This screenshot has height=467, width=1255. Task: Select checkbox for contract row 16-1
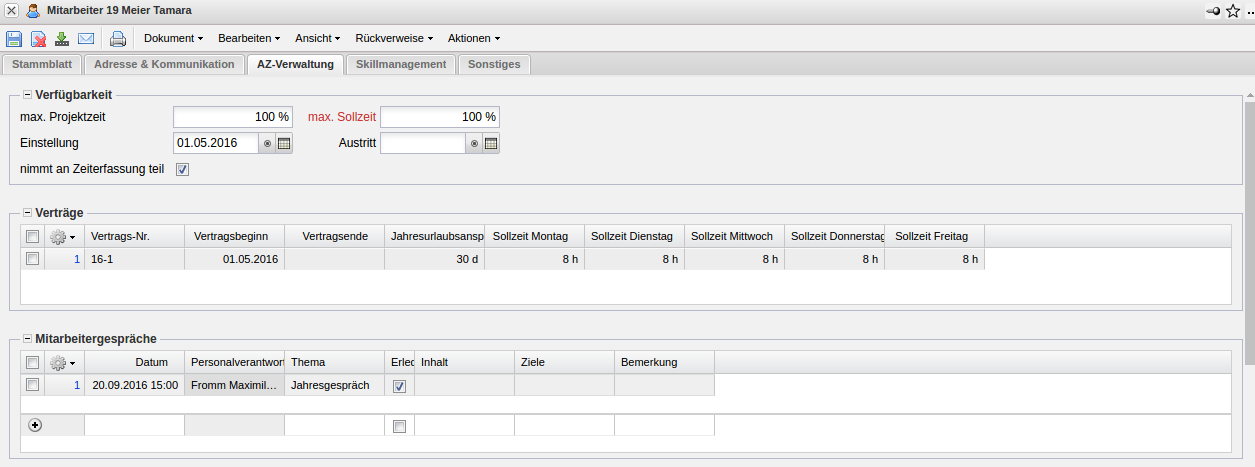point(33,258)
